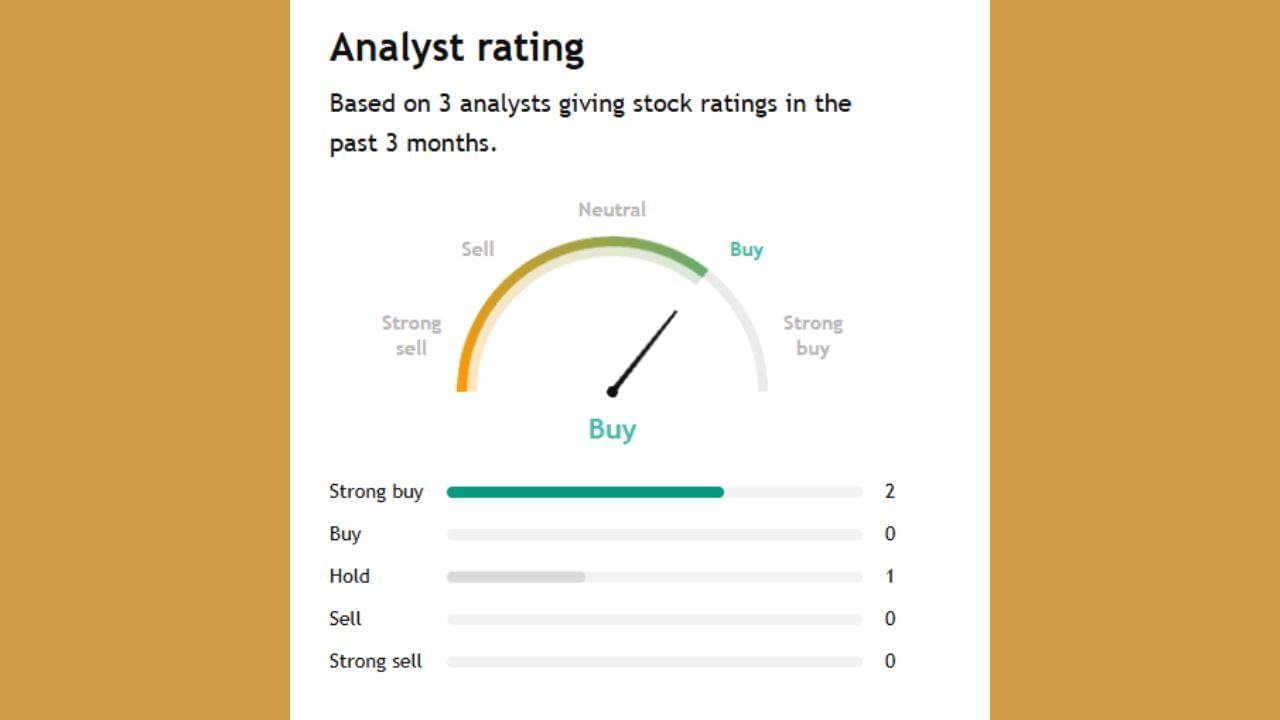Click the empty Strong sell rating bar

pyautogui.click(x=654, y=662)
